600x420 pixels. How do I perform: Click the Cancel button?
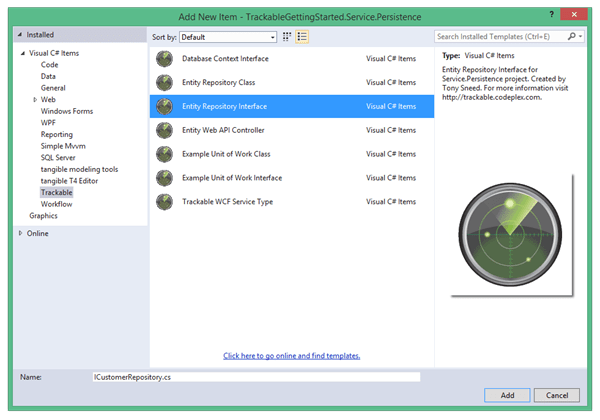click(562, 395)
